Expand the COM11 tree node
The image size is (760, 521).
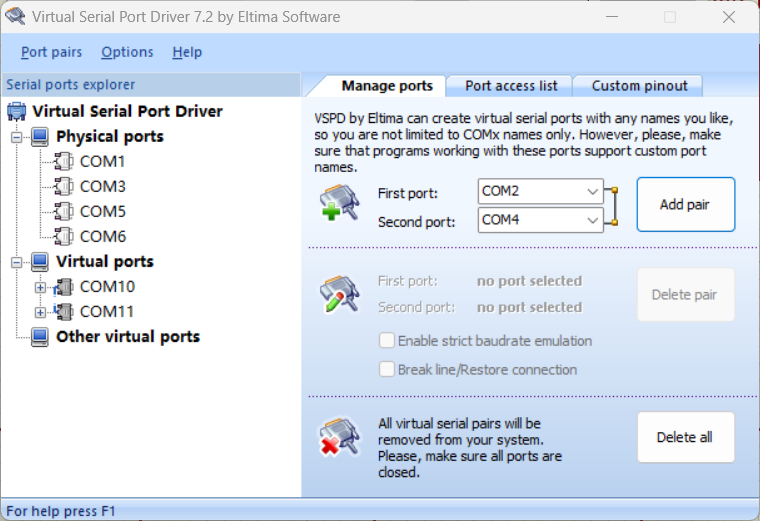40,313
